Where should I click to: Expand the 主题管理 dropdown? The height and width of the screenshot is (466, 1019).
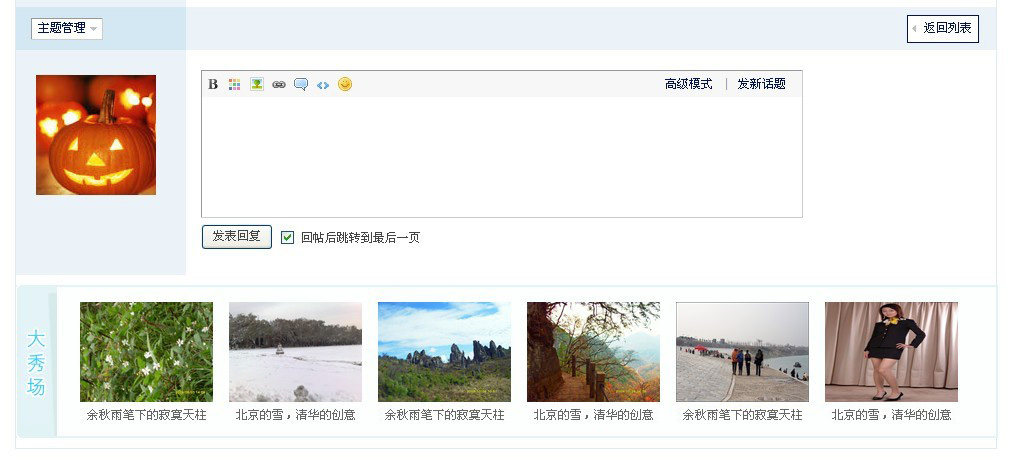67,29
